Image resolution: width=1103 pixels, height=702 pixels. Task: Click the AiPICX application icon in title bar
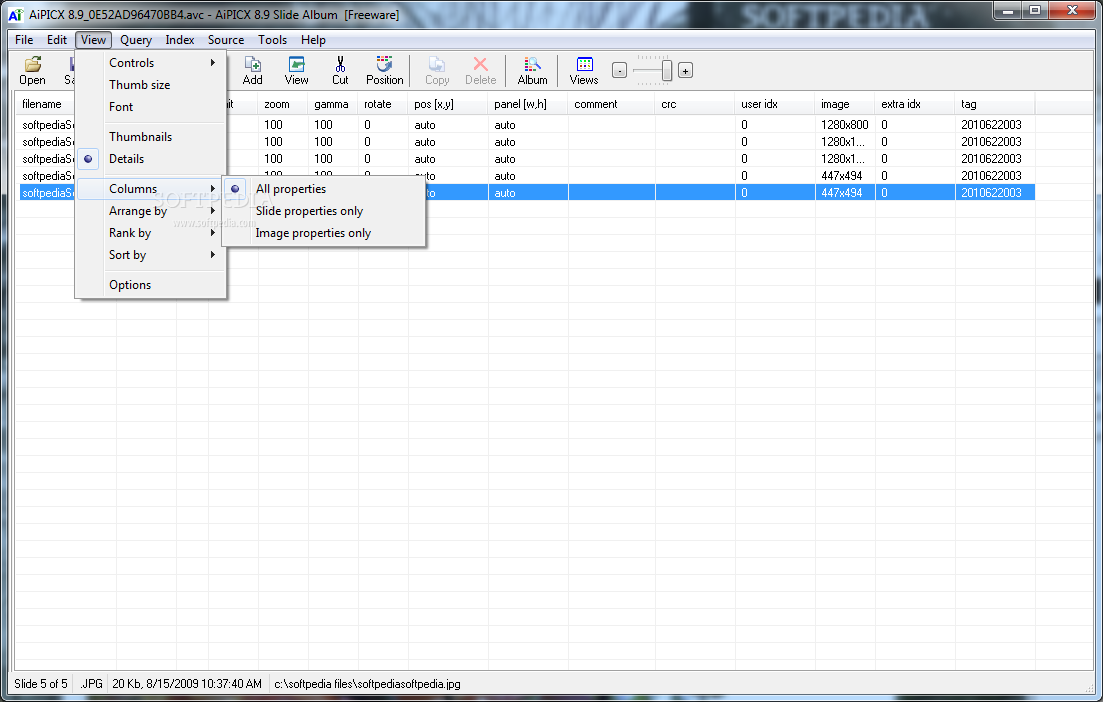click(x=15, y=15)
